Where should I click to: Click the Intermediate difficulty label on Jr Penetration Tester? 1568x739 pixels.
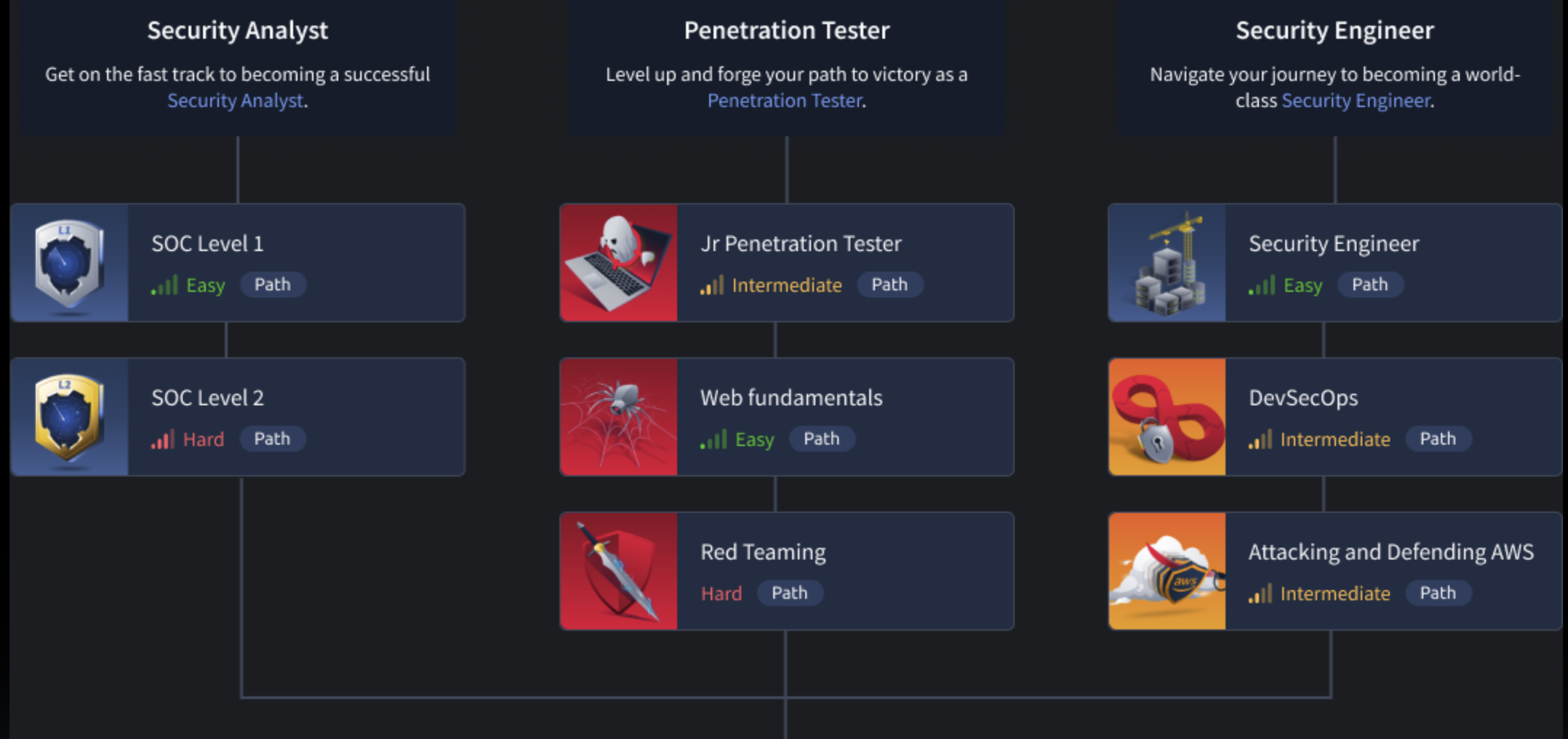coord(786,285)
